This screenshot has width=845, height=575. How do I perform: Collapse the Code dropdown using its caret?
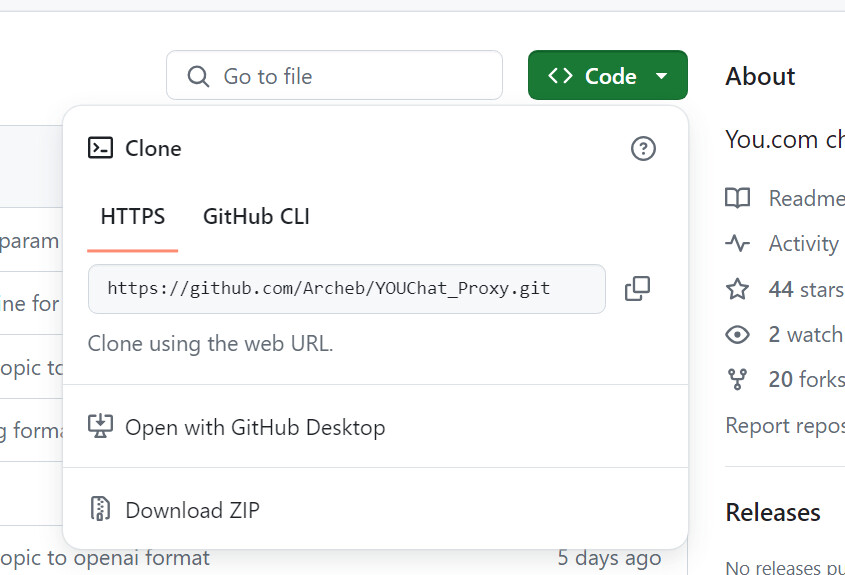pos(661,76)
